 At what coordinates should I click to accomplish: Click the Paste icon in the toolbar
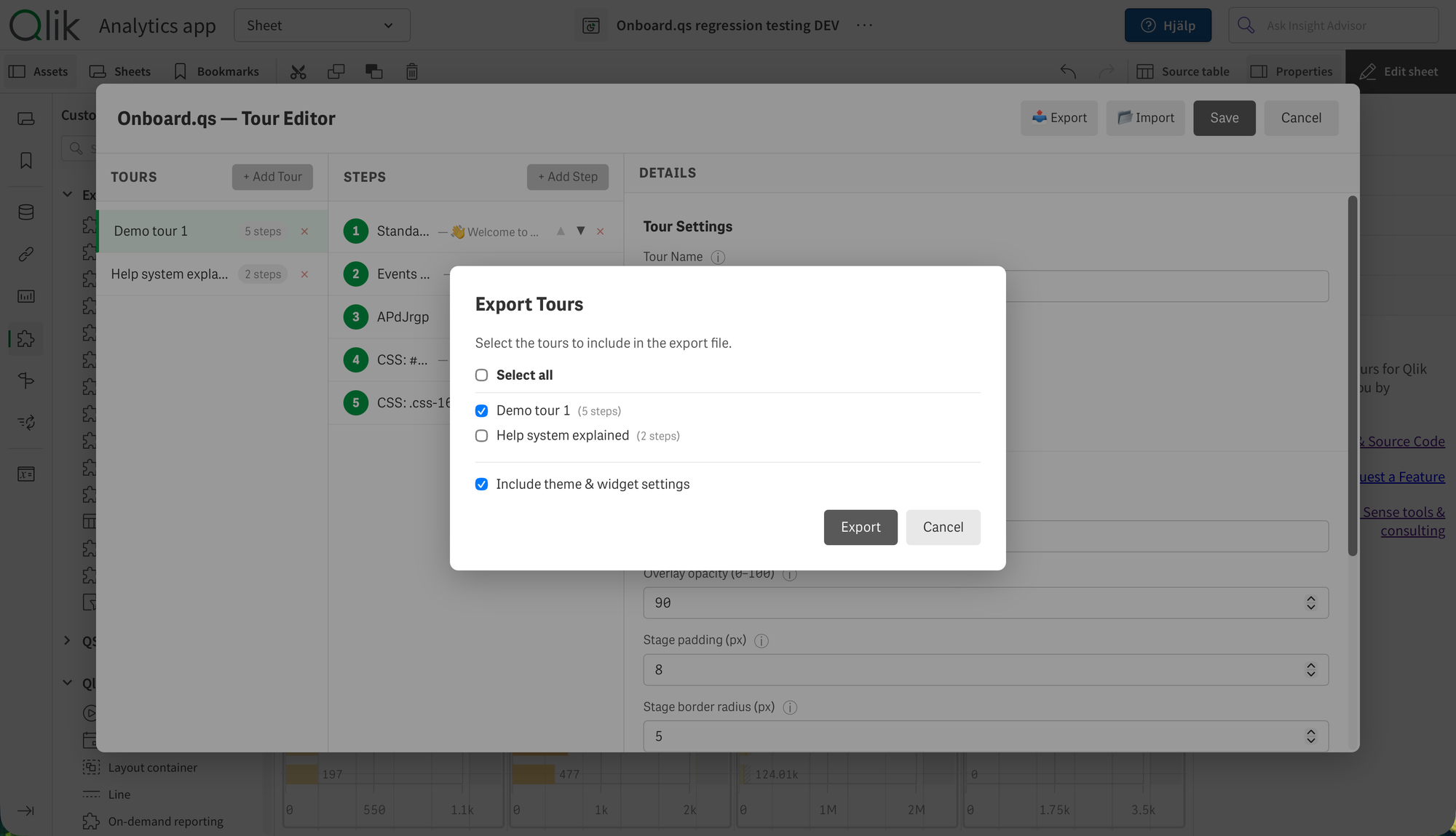point(374,71)
